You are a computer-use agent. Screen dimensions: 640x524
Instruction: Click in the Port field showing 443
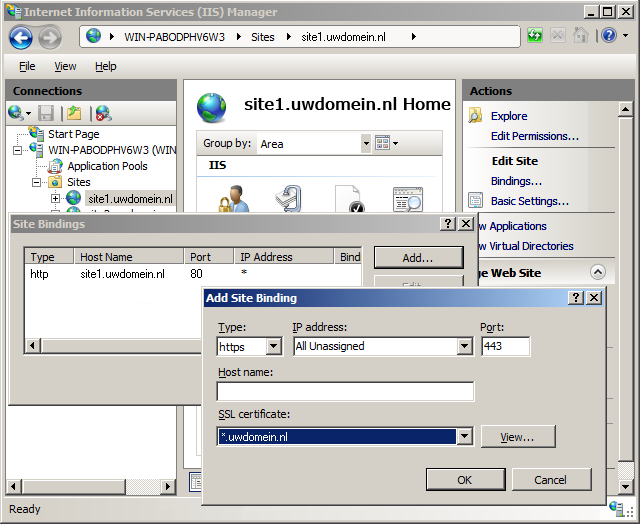506,346
